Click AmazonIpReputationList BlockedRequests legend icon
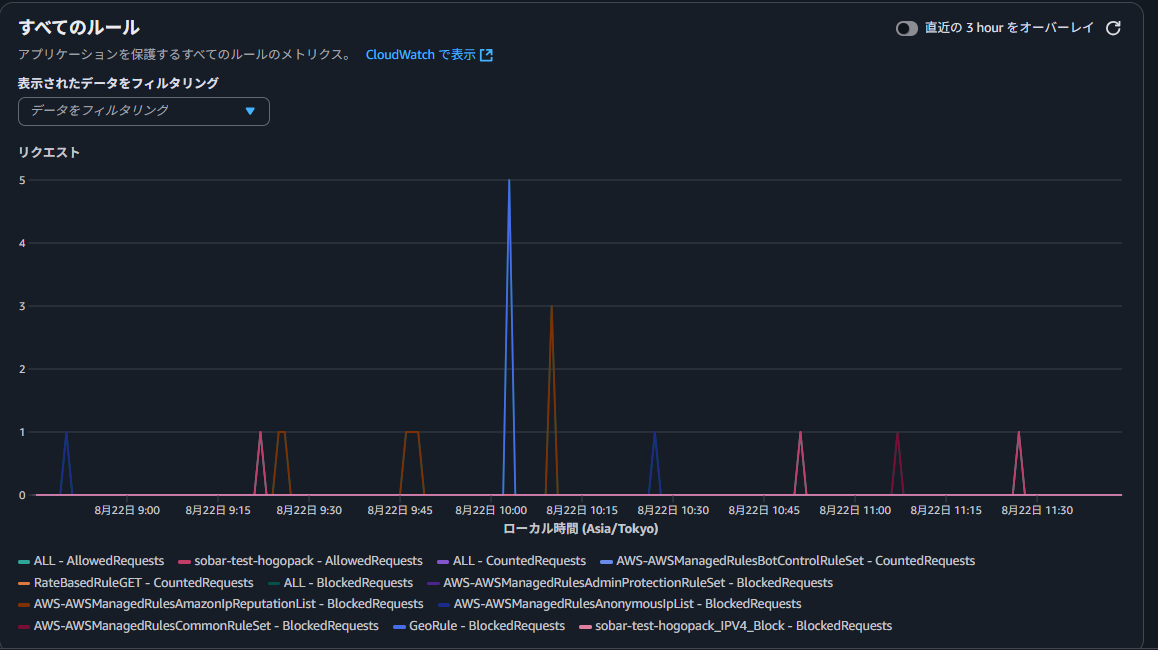This screenshot has width=1158, height=650. click(24, 604)
